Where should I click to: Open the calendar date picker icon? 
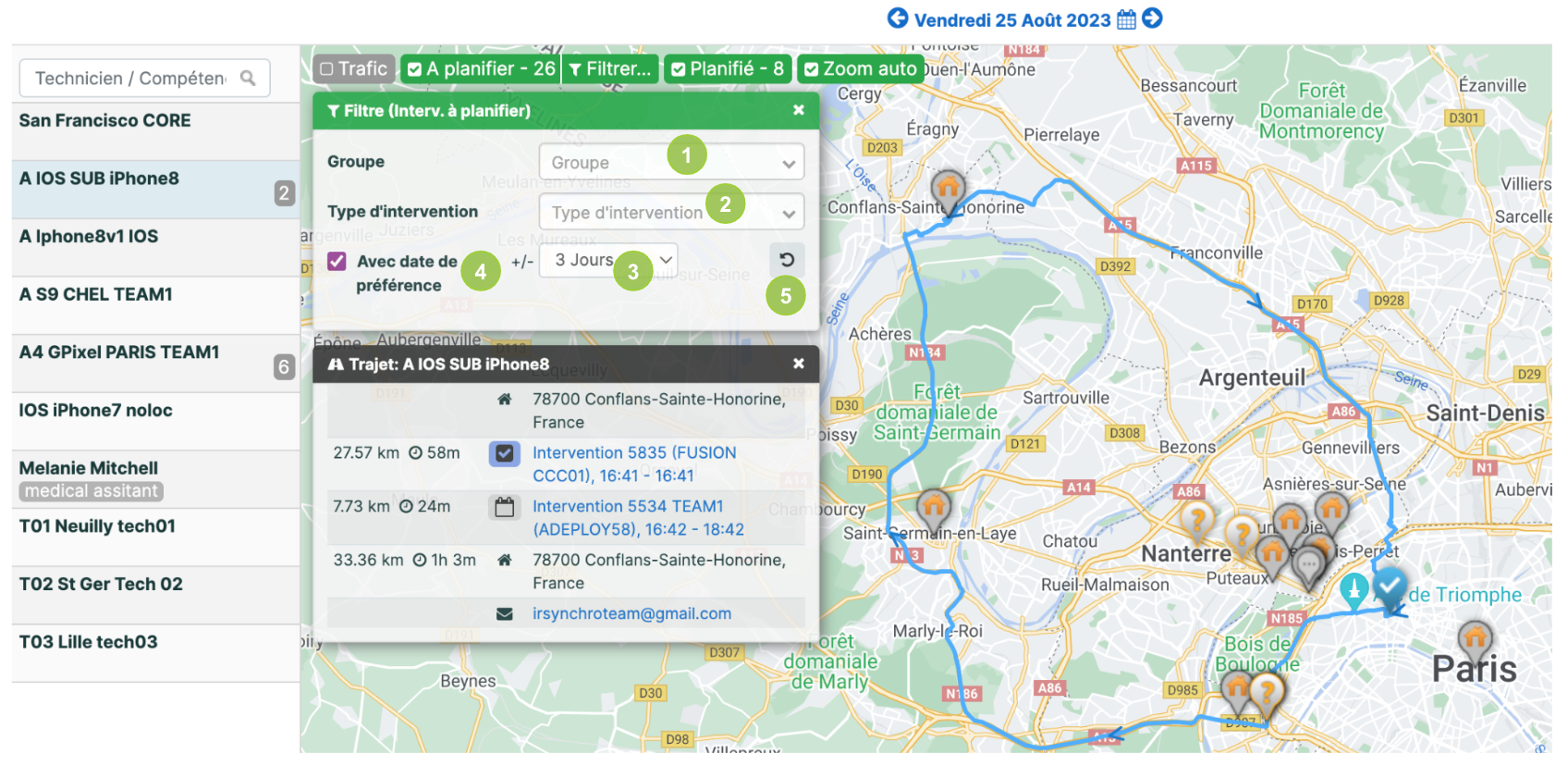pyautogui.click(x=1126, y=19)
